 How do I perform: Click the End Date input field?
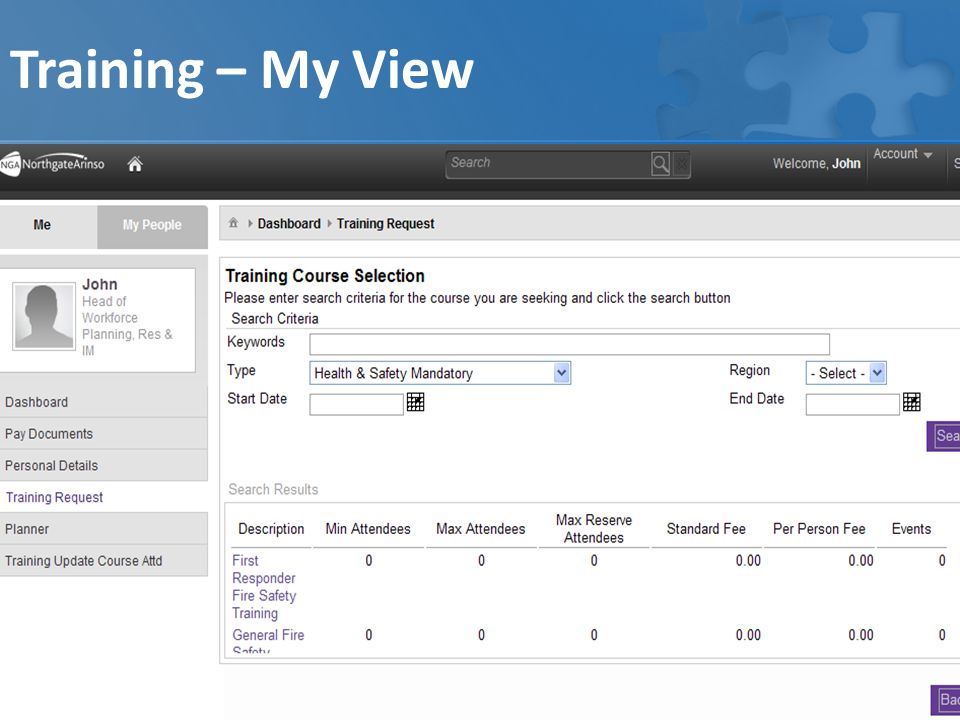pyautogui.click(x=852, y=404)
